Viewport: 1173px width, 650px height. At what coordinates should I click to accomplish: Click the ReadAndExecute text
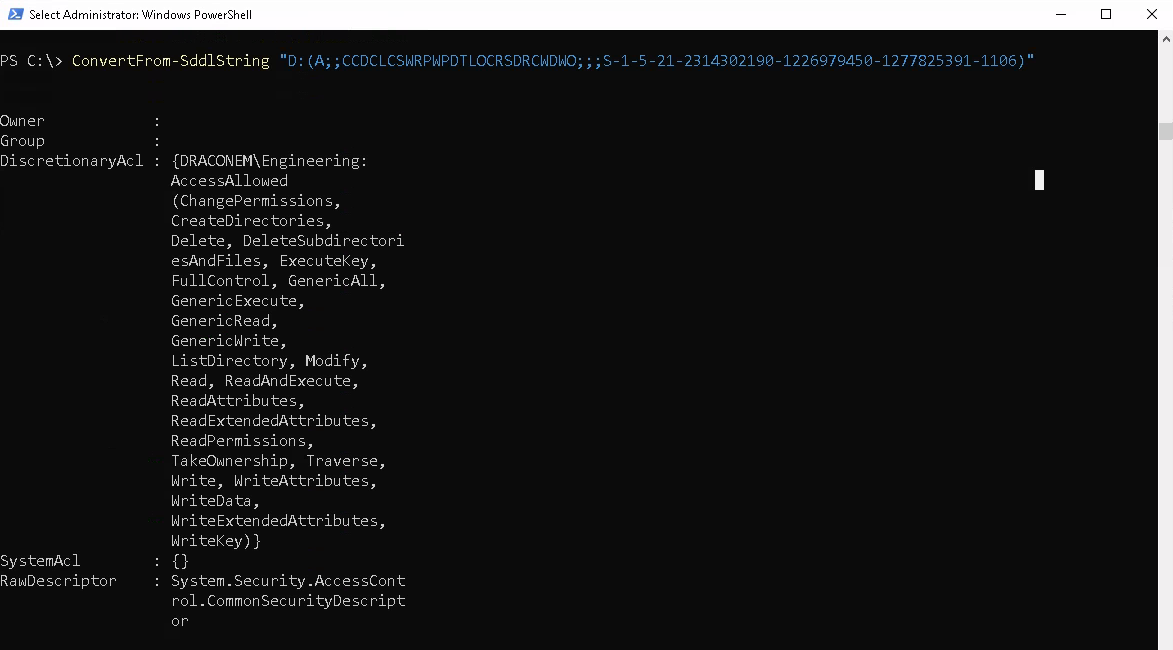coord(288,381)
